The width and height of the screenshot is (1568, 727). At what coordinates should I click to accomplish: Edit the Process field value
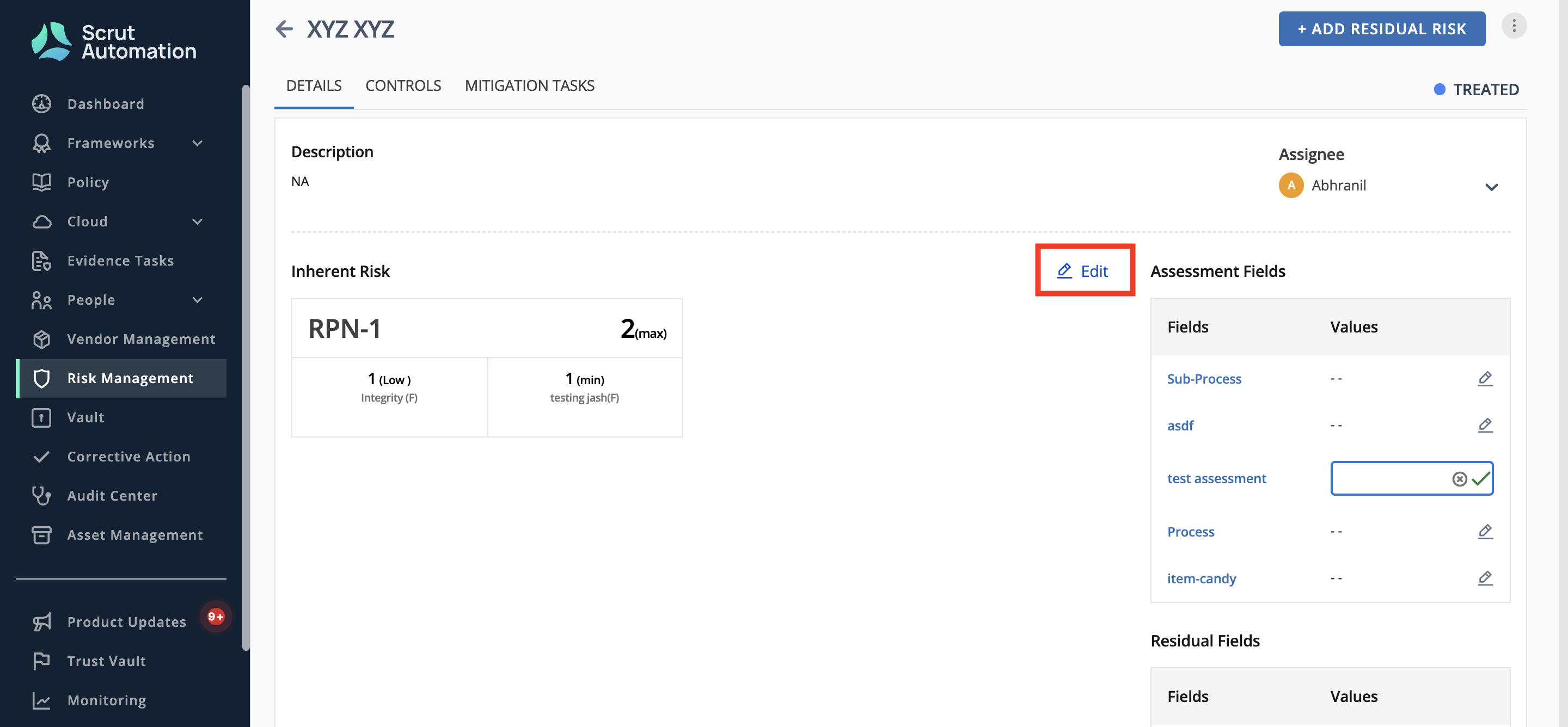[x=1485, y=531]
